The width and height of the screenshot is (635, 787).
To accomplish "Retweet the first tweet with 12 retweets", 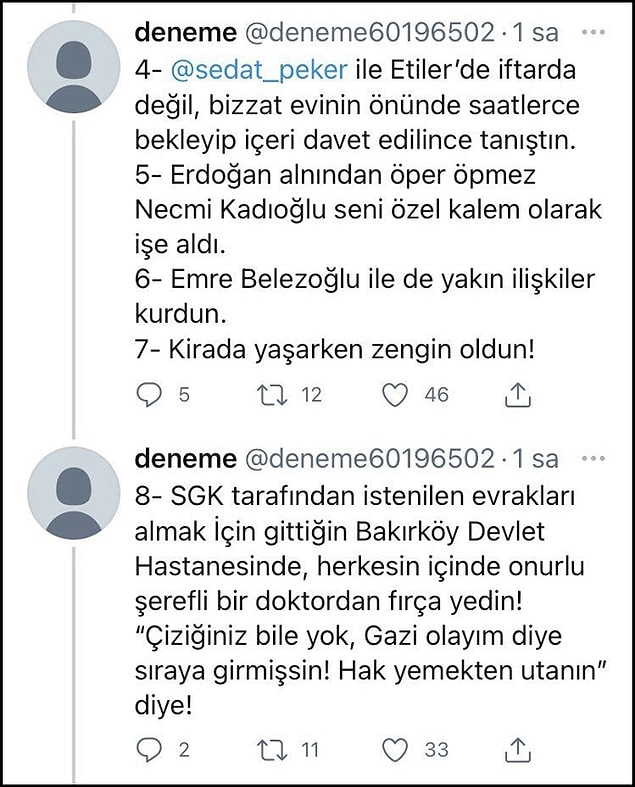I will click(x=272, y=395).
